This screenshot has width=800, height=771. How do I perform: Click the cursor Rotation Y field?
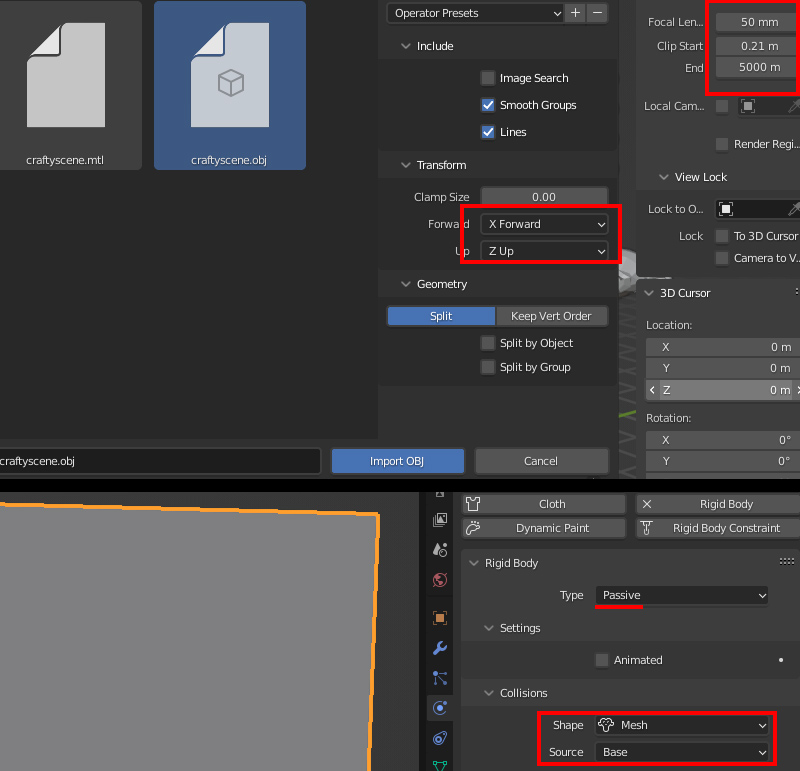(x=721, y=461)
